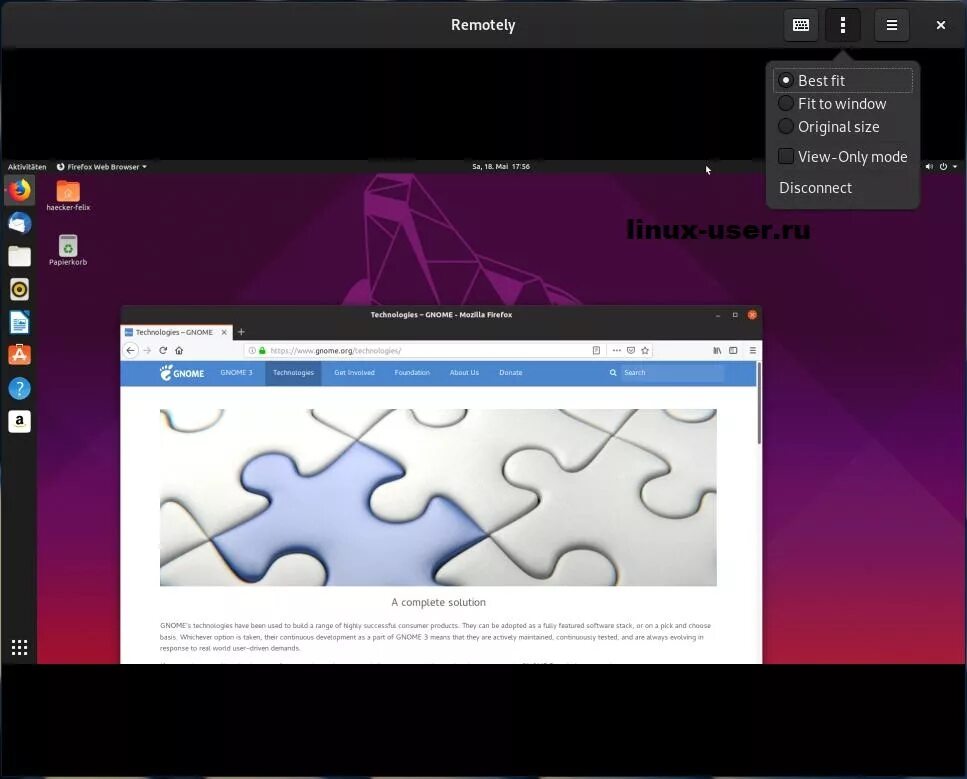This screenshot has height=779, width=967.
Task: Click the GNOME logo on the website
Action: pyautogui.click(x=182, y=373)
